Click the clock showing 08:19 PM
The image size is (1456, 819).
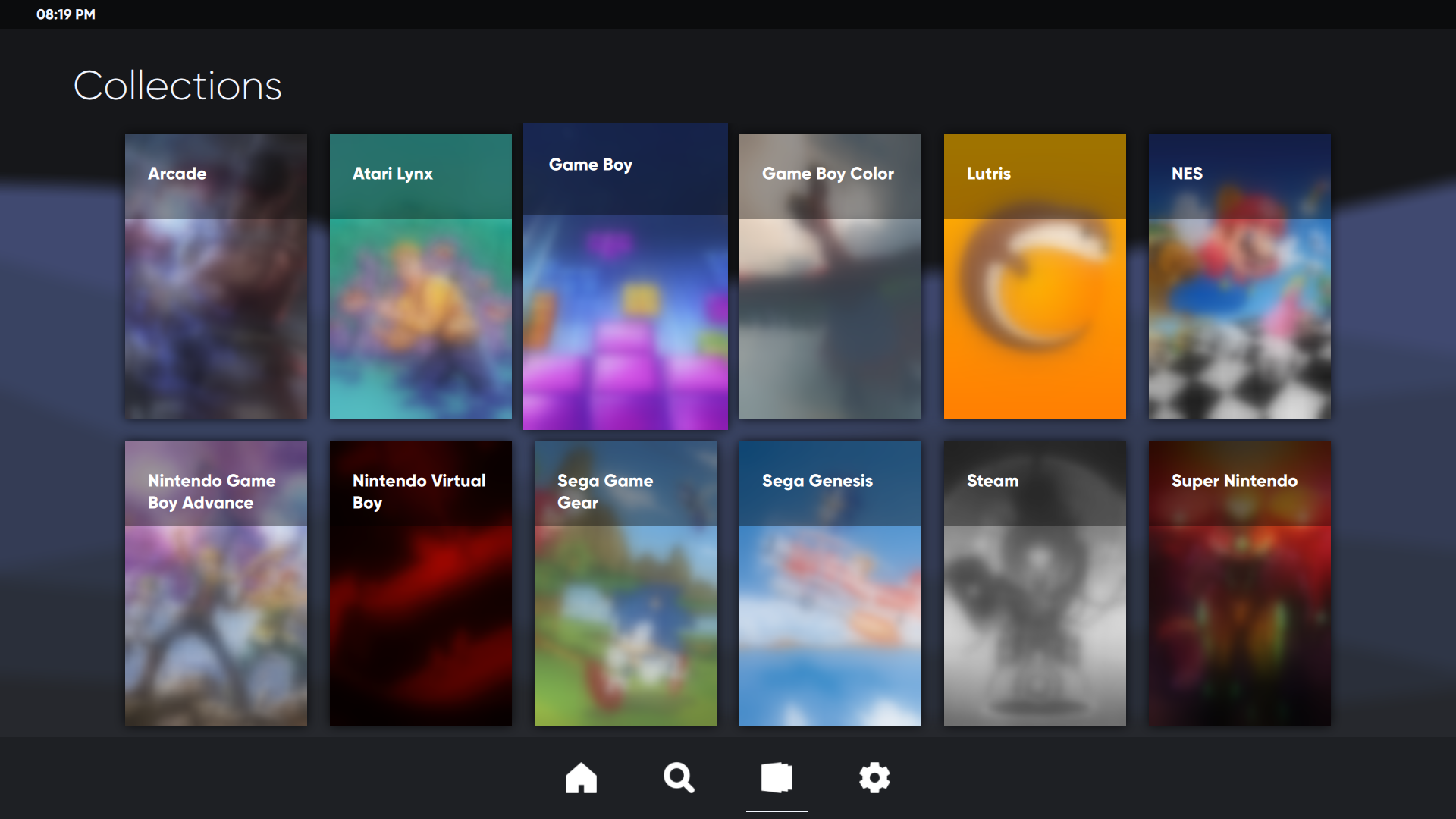point(66,14)
